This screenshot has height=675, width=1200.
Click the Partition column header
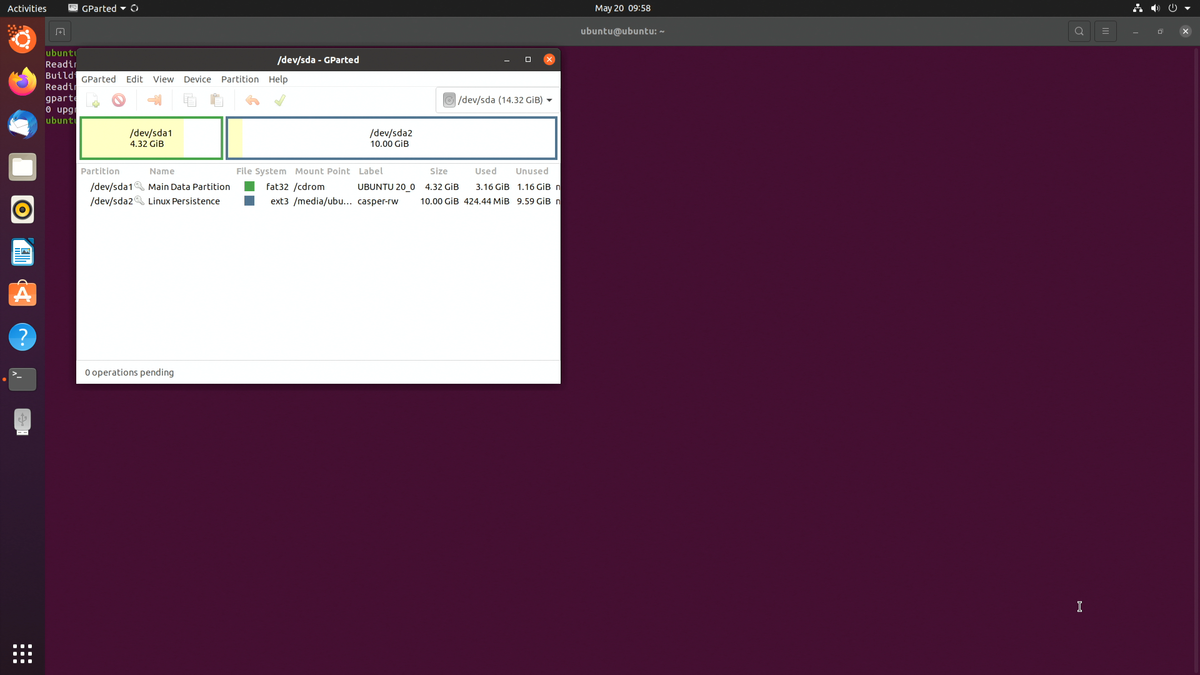click(x=100, y=171)
